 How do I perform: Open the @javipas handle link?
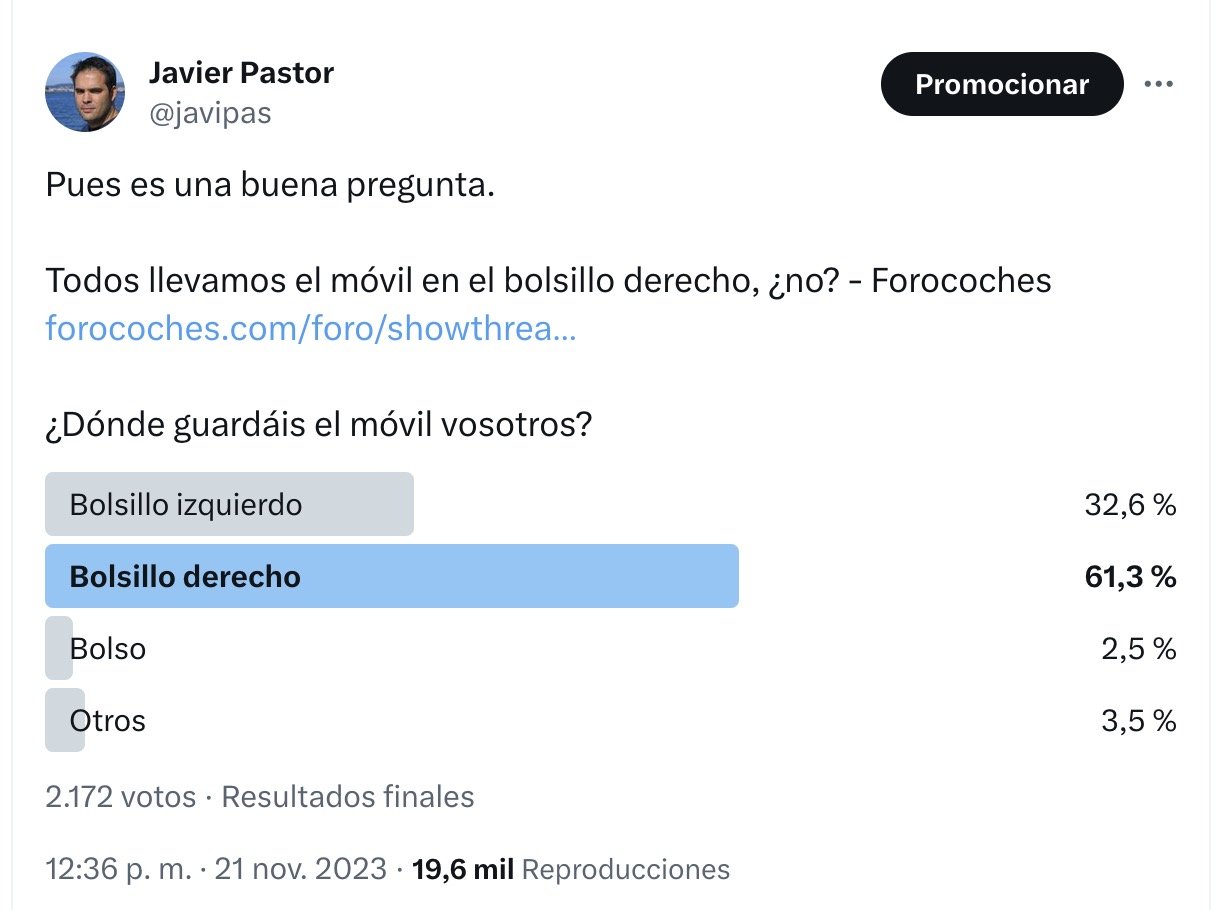210,113
